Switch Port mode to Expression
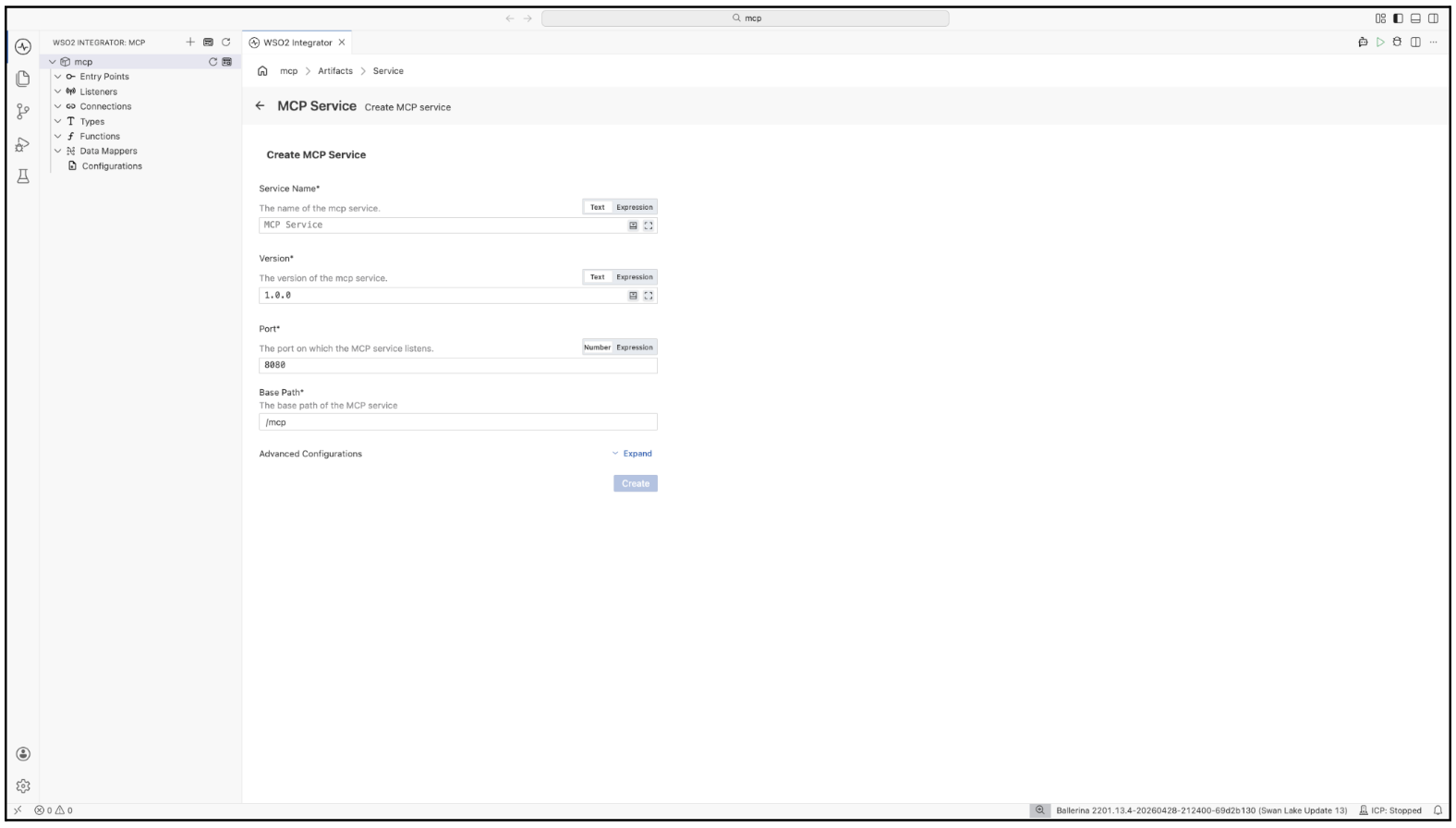Image resolution: width=1456 pixels, height=828 pixels. pyautogui.click(x=635, y=347)
